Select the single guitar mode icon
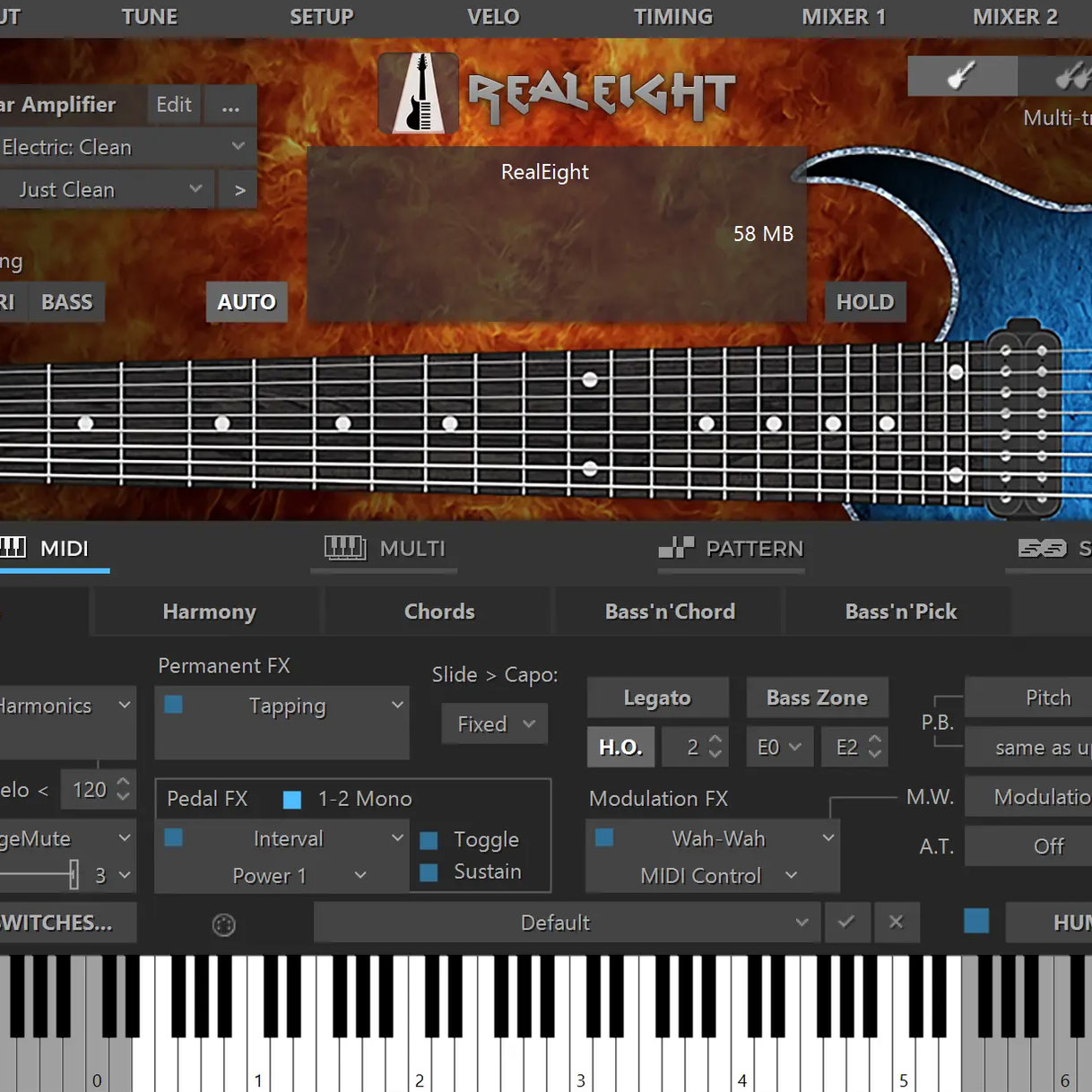Screen dimensions: 1092x1092 click(962, 75)
